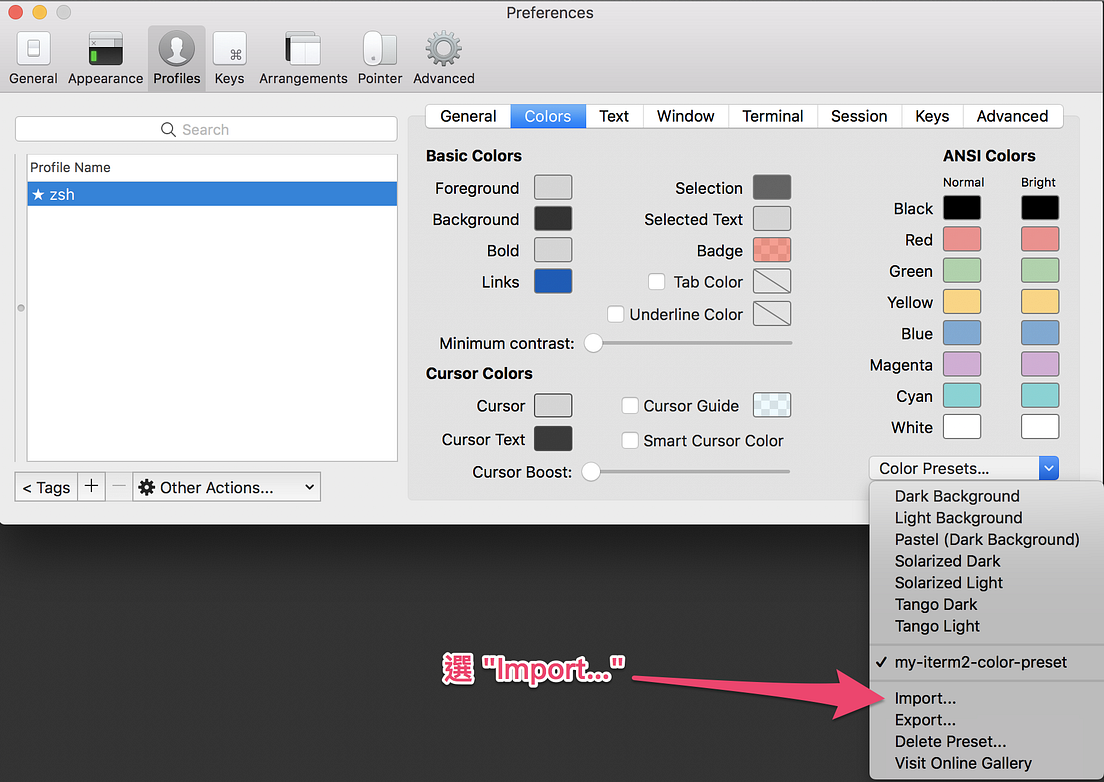Viewport: 1104px width, 782px height.
Task: Choose Solarized Dark preset
Action: 986,562
